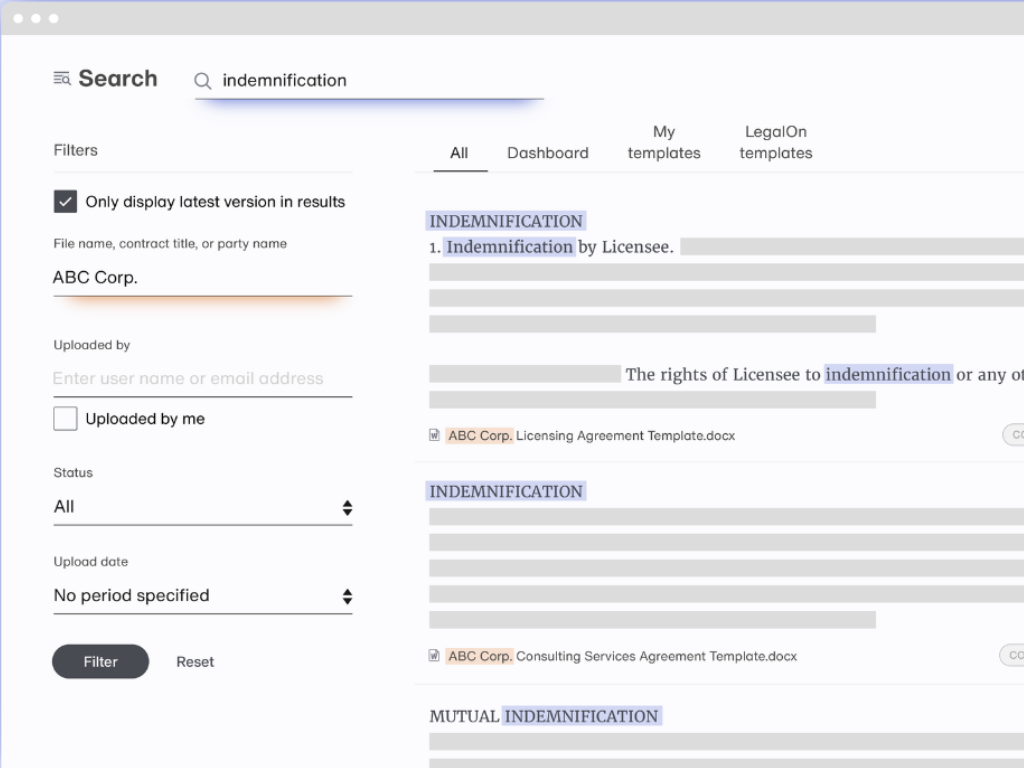
Task: Click the stepper arrows on the Status selector
Action: [x=348, y=507]
